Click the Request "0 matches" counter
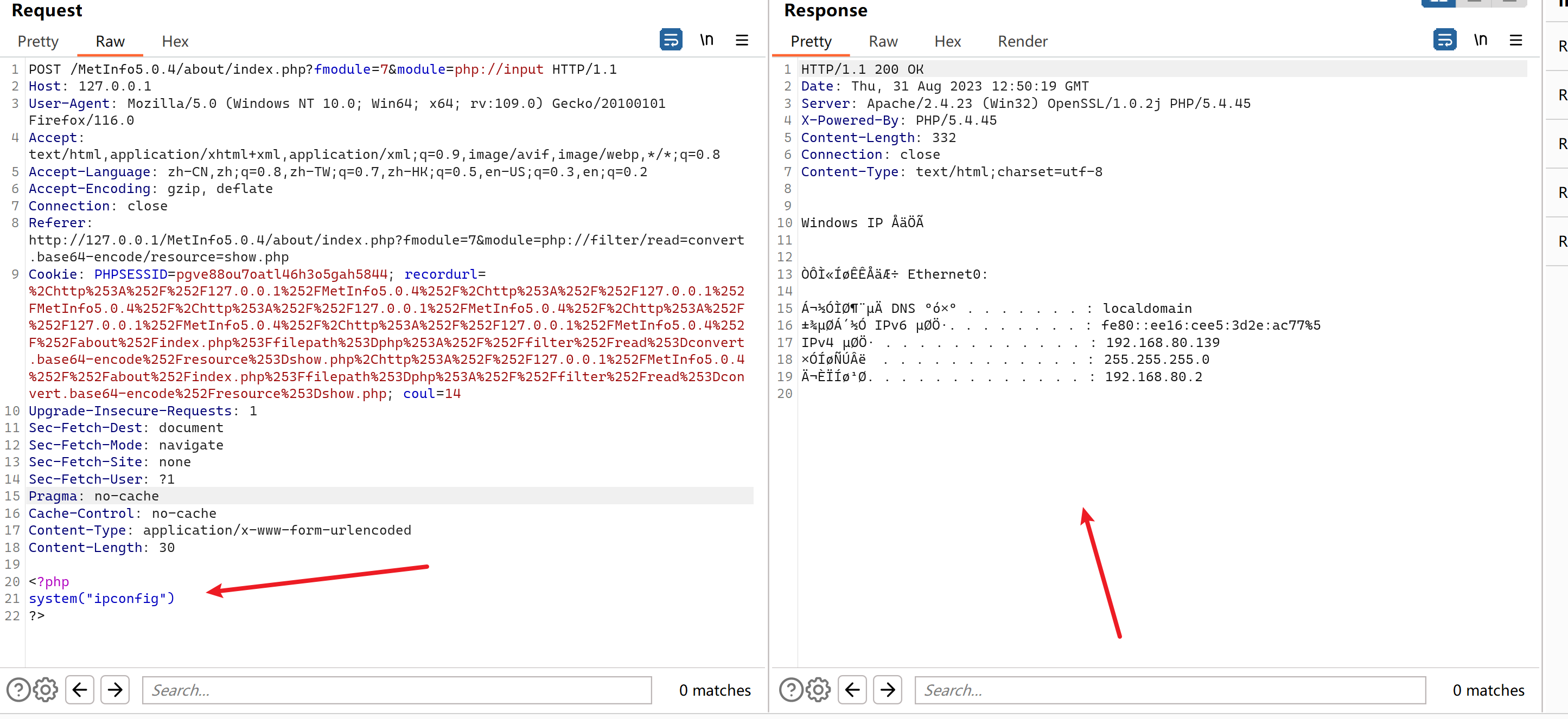1568x719 pixels. [715, 690]
